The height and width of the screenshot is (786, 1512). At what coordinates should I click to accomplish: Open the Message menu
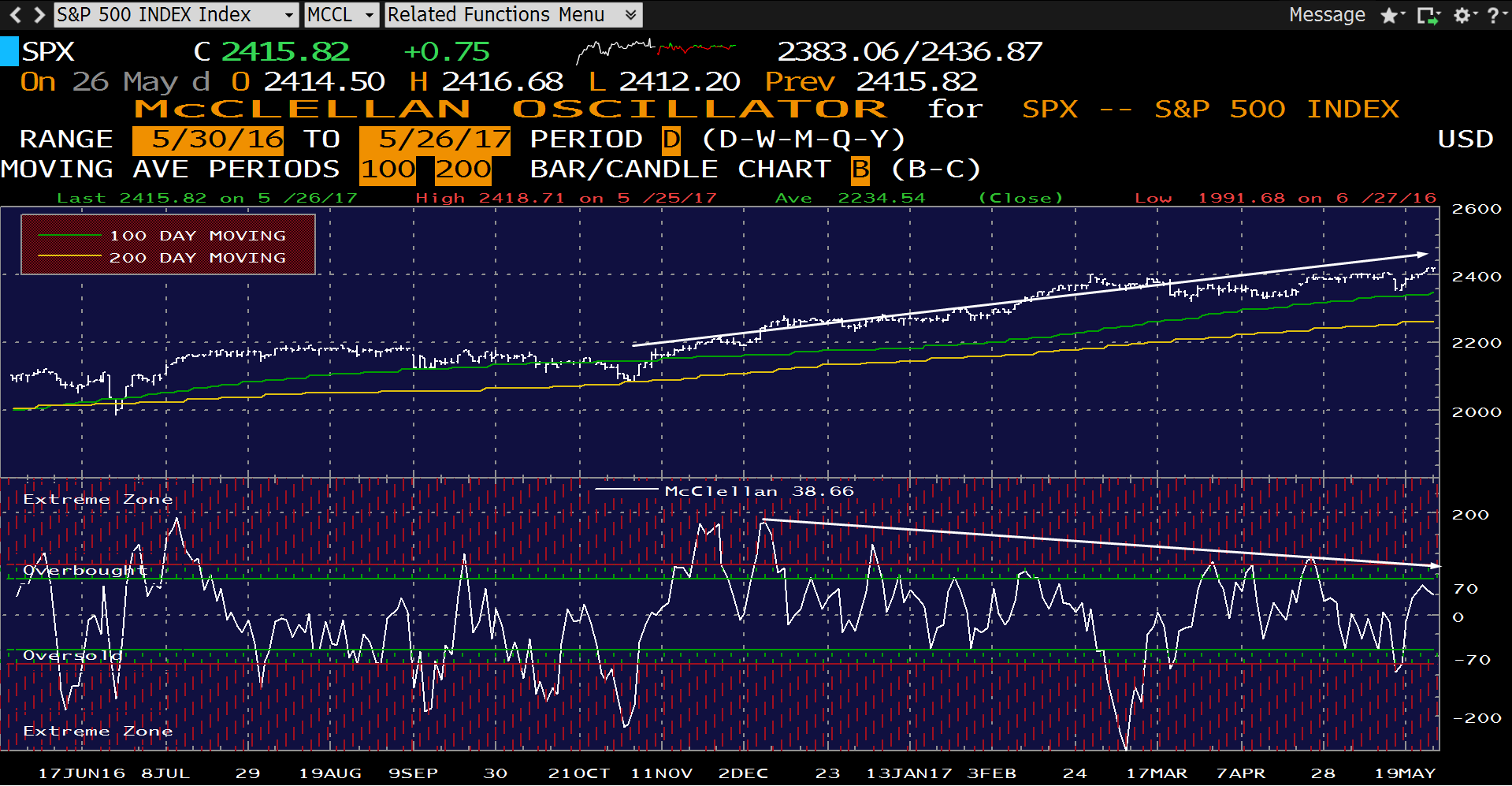pos(1327,14)
